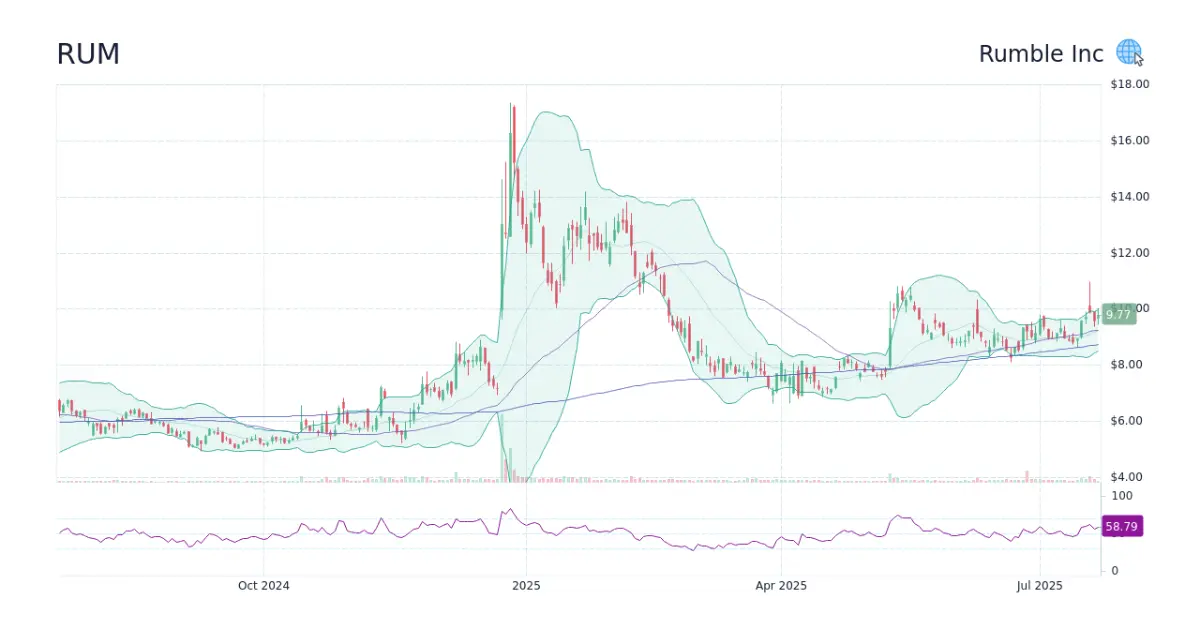Select the Apr 2025 date marker
The height and width of the screenshot is (628, 1200).
point(781,585)
